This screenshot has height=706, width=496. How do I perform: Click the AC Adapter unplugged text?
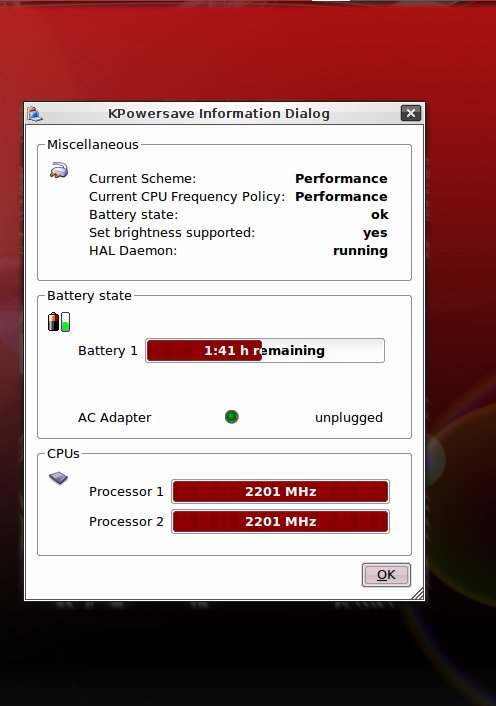(x=349, y=417)
